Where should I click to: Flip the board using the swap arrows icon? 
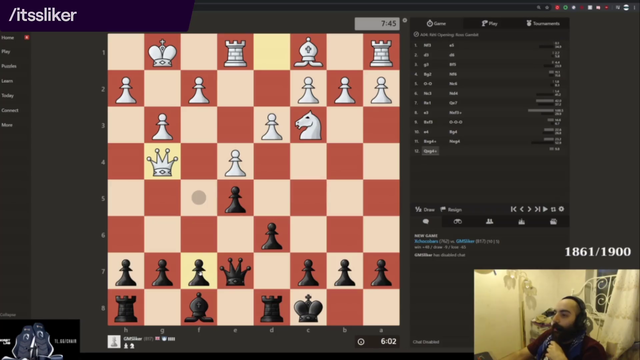point(553,209)
